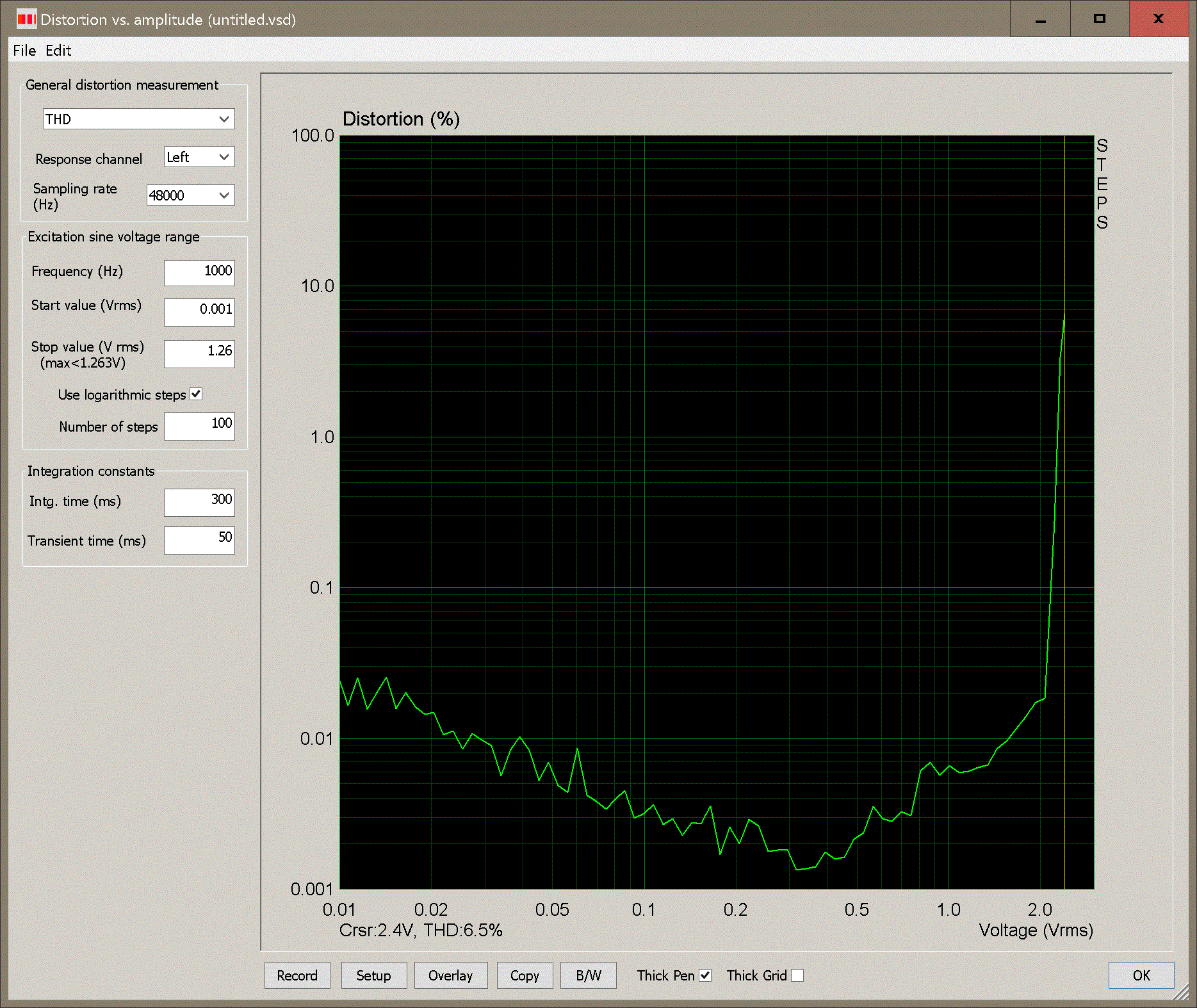Click the app icon in title bar
The width and height of the screenshot is (1197, 1008).
point(26,19)
